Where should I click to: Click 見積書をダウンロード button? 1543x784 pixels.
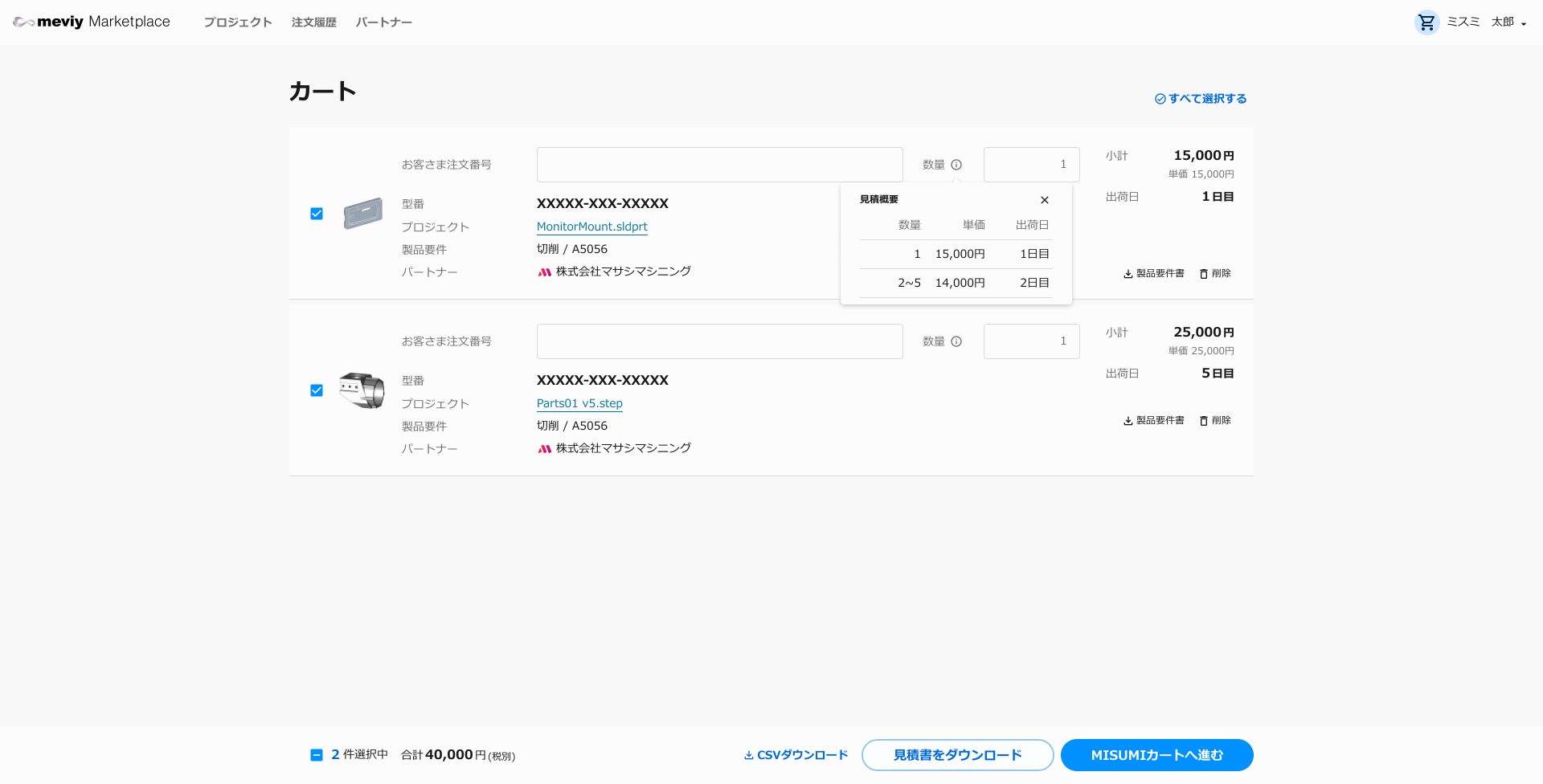point(957,755)
